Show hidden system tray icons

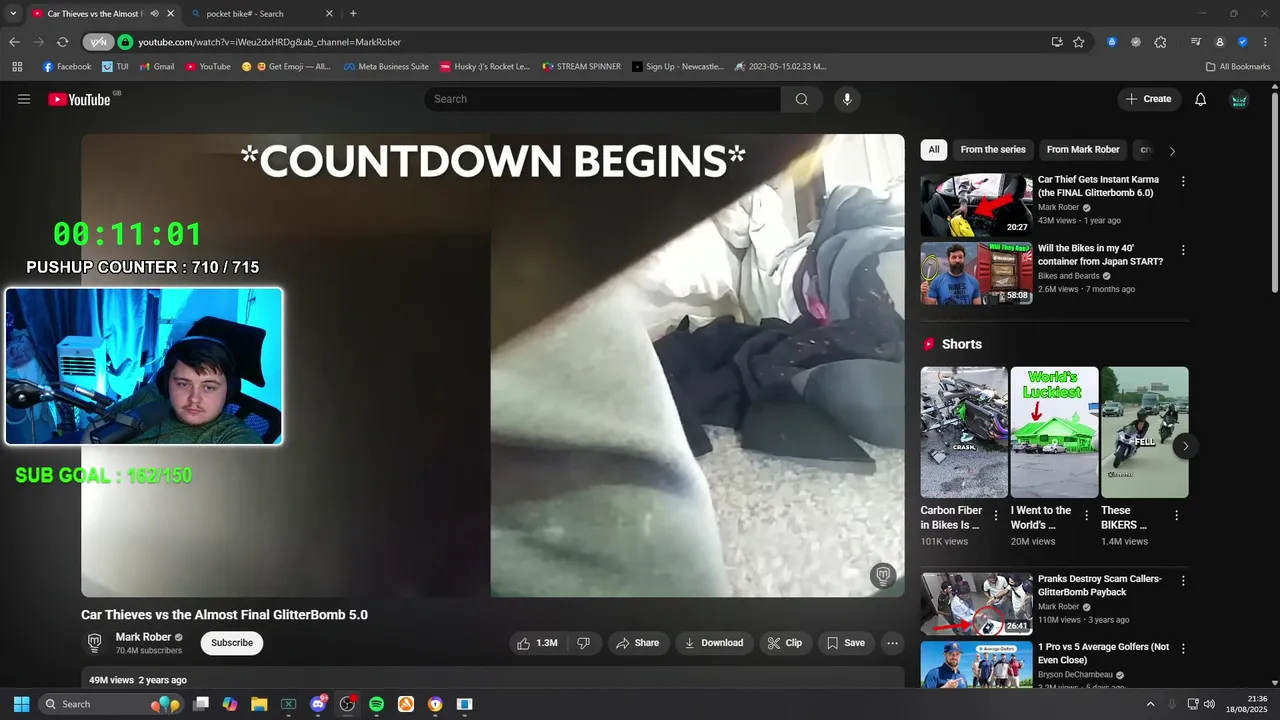click(1150, 704)
